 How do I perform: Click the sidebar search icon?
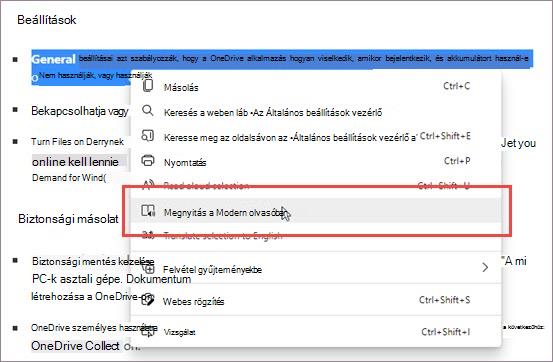(x=147, y=135)
